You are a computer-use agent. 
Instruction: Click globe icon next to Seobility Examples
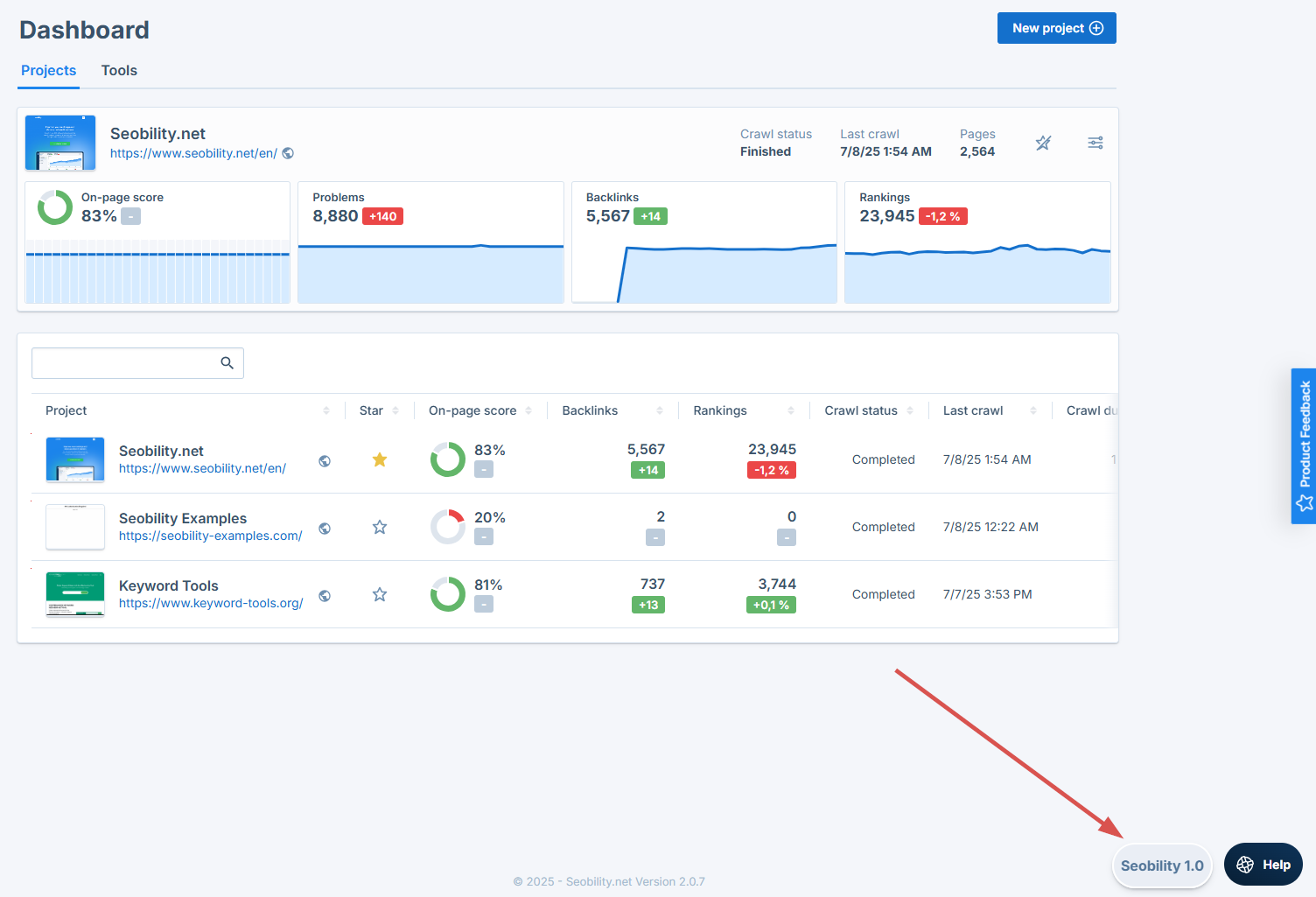tap(325, 529)
